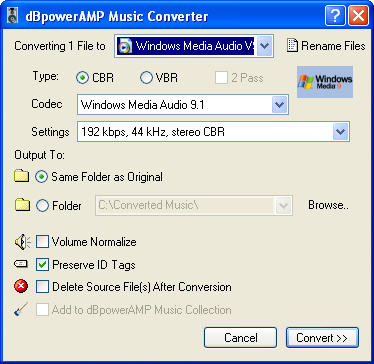
Task: Click the title bar help question mark button
Action: (x=335, y=16)
